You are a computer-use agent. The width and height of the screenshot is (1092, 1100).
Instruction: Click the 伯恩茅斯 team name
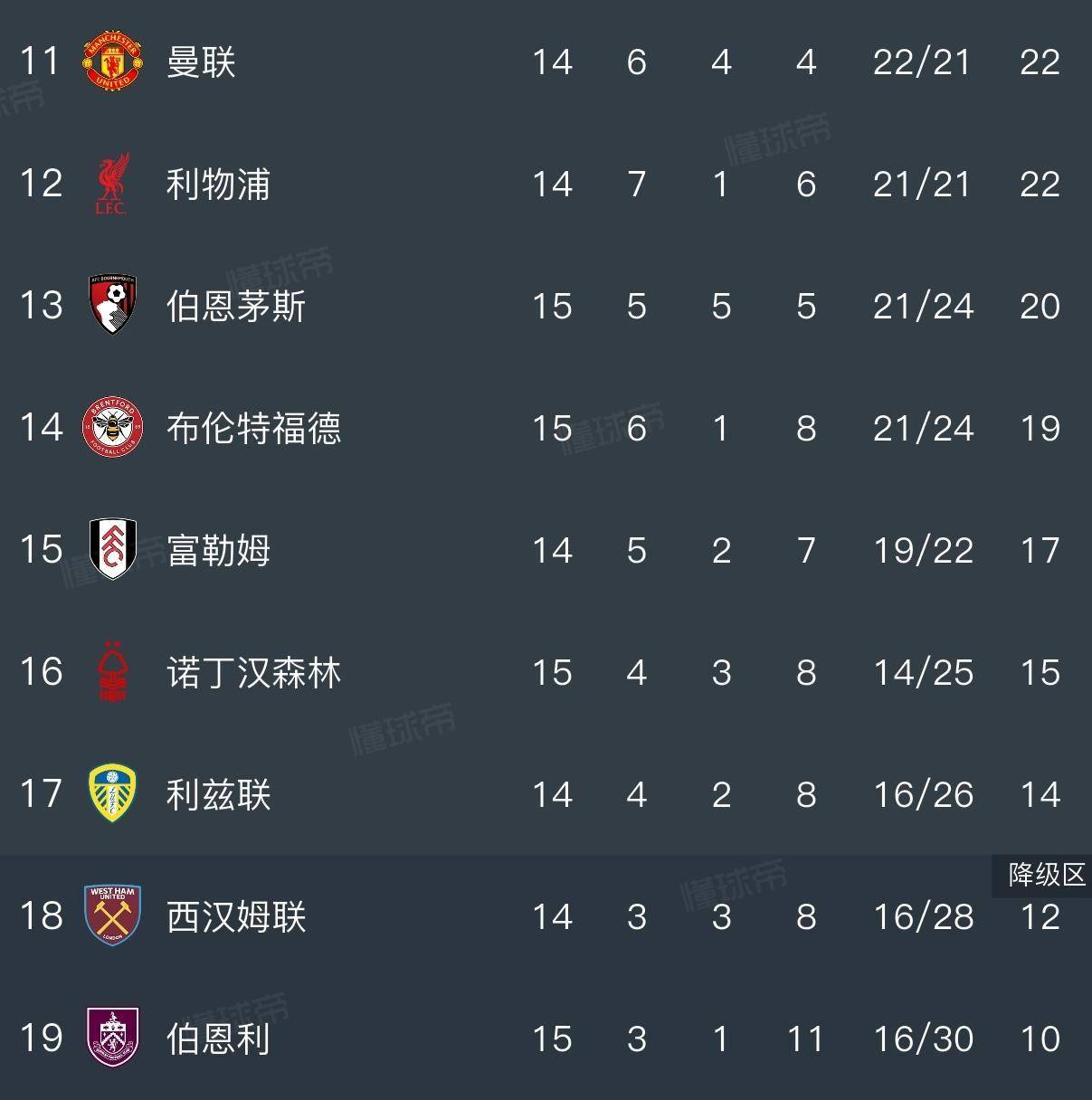tap(236, 307)
